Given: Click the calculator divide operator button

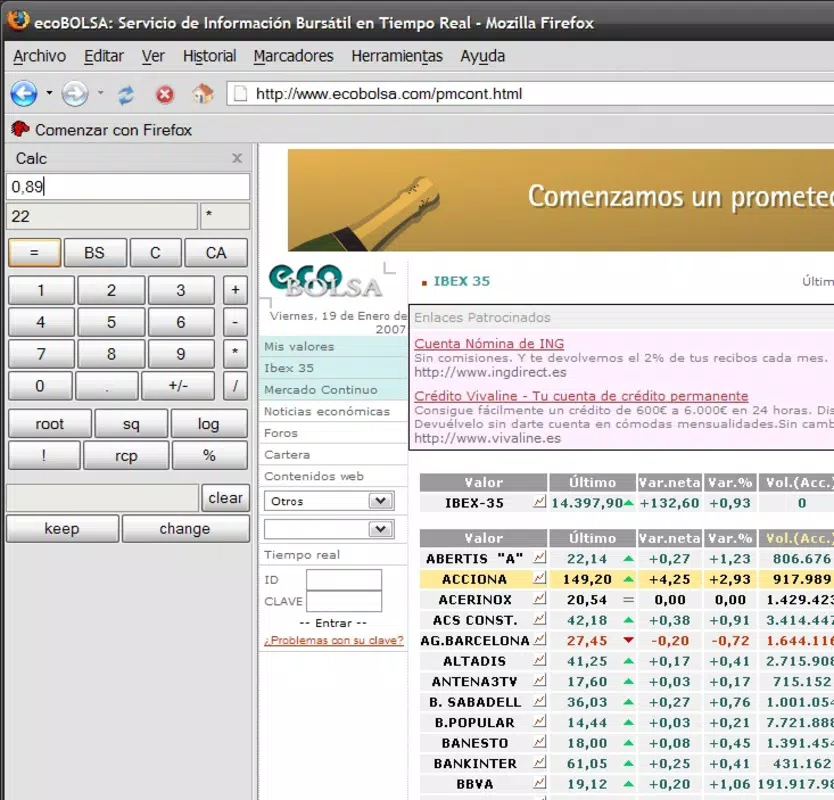Looking at the screenshot, I should pyautogui.click(x=235, y=386).
